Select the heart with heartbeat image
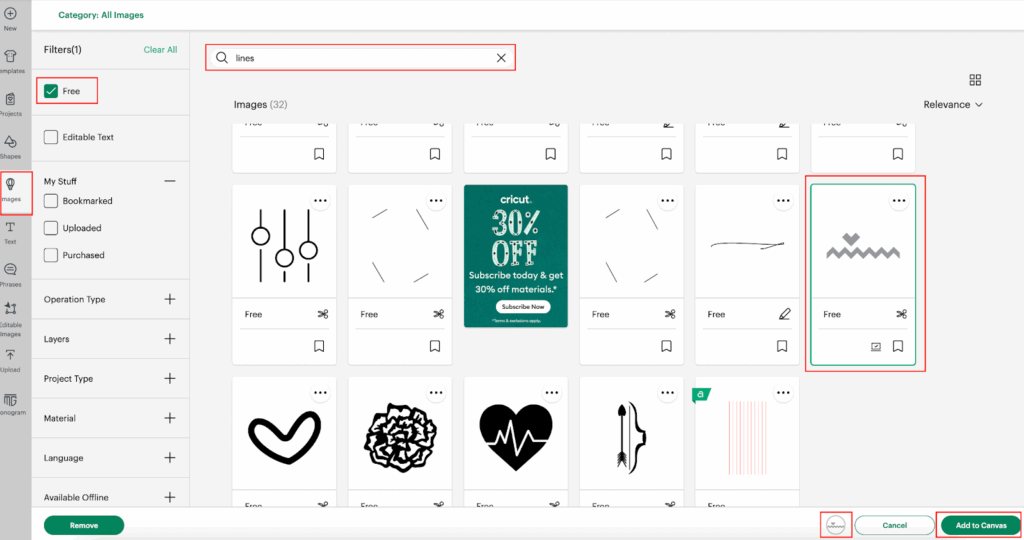 tap(515, 436)
